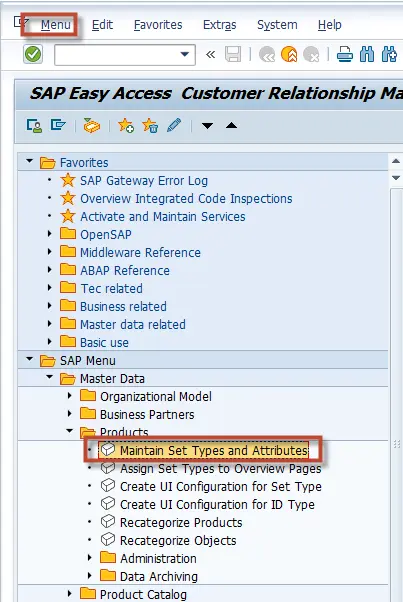Click star icon beside SAP Gateway Error Log

pos(68,180)
